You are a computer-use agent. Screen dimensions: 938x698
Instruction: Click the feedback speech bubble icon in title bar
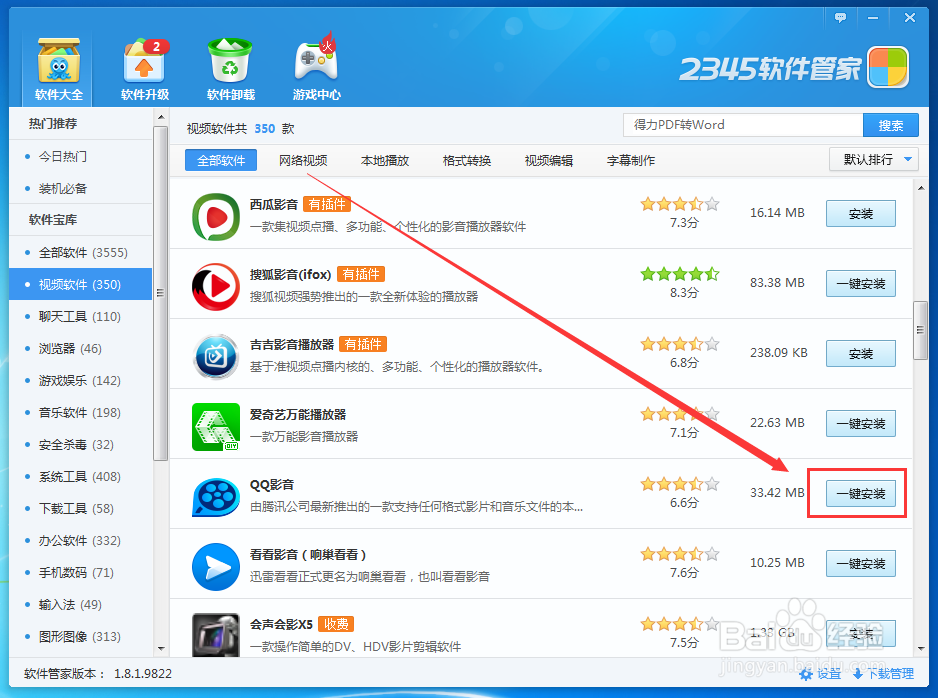(840, 18)
